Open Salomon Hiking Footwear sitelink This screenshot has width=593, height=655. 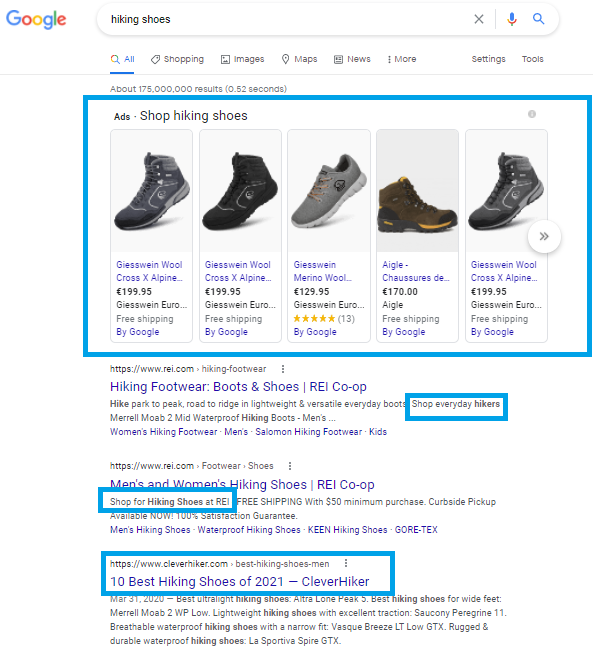(309, 432)
